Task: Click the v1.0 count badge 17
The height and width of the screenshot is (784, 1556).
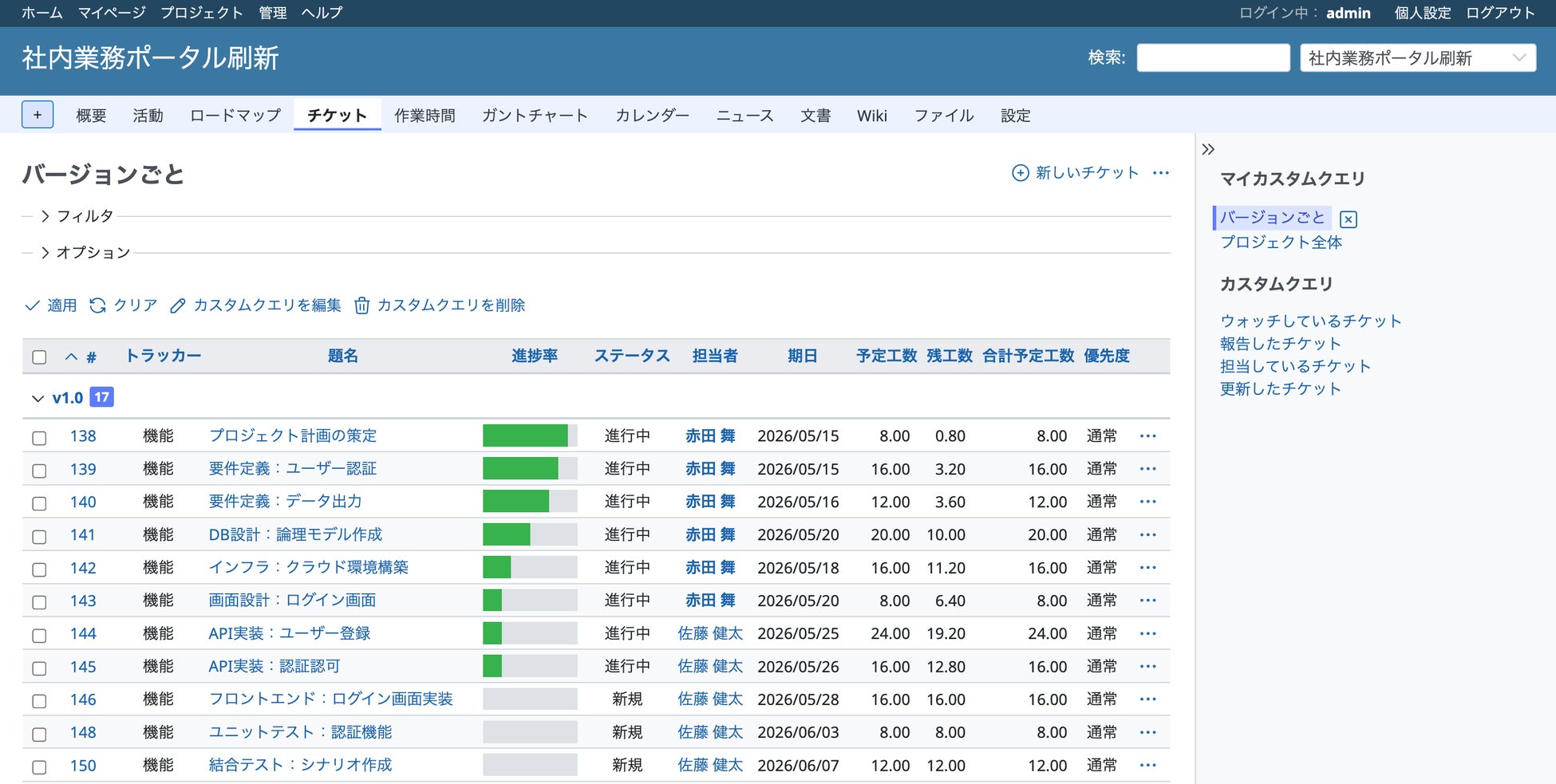Action: [101, 397]
